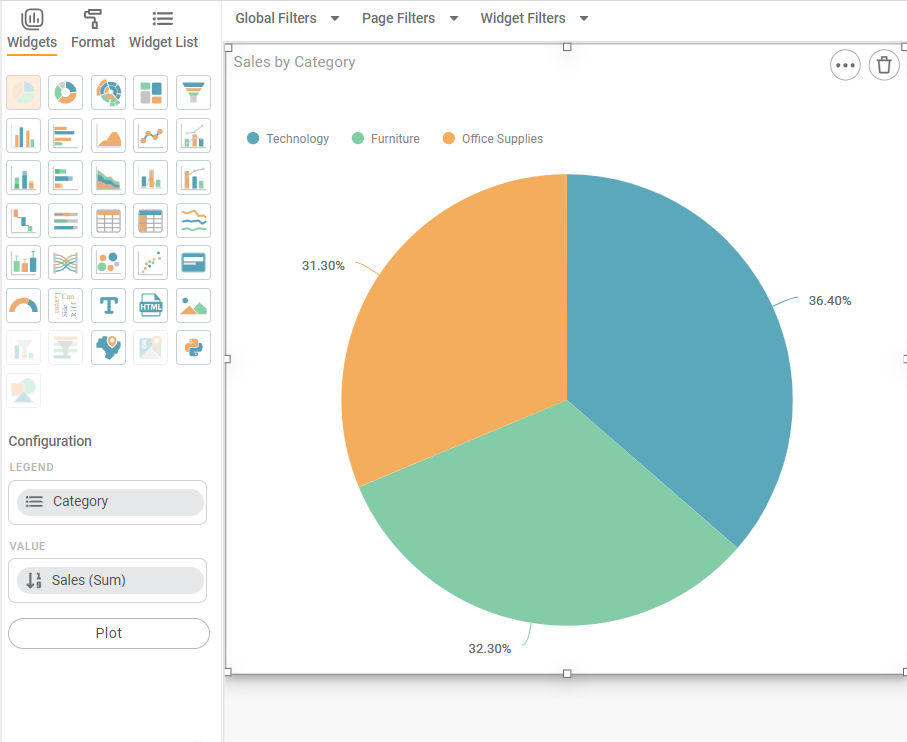Open the Widget List tab
The image size is (907, 742).
(163, 29)
